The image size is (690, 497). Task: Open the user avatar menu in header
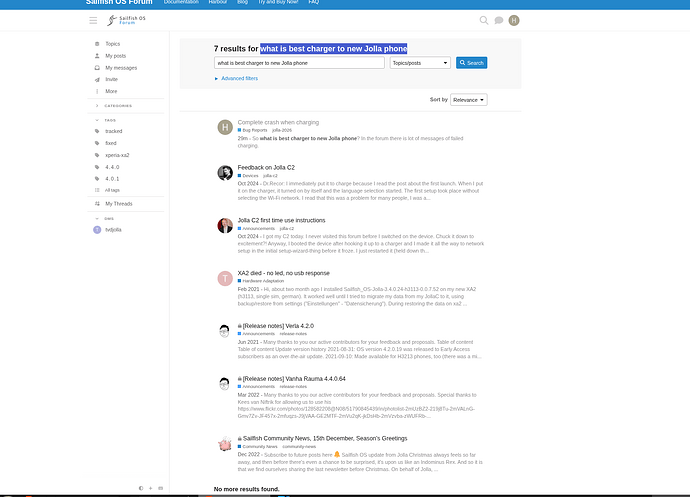tap(514, 20)
